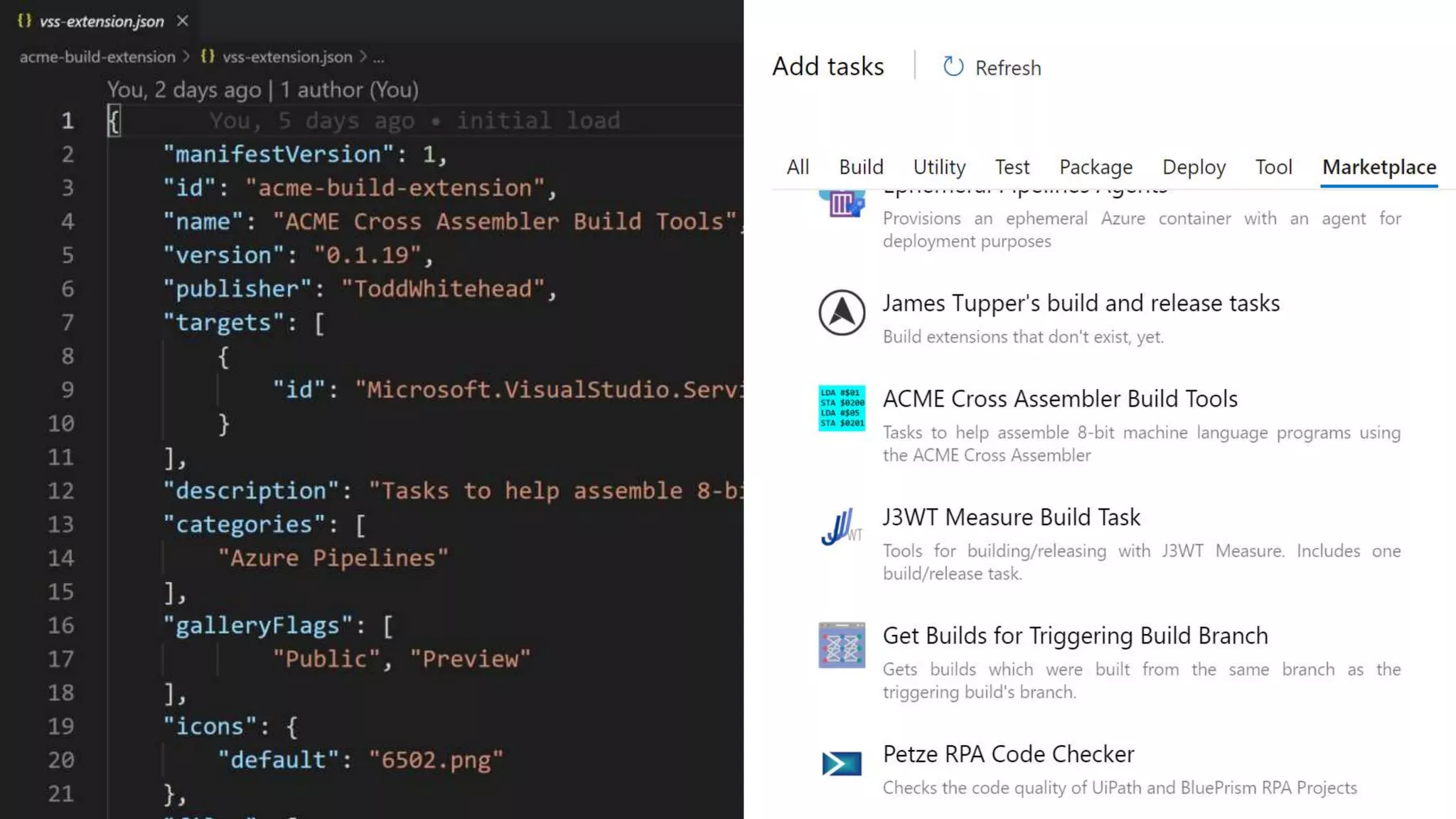Click the JSON braces icon on editor tab
This screenshot has width=1456, height=819.
tap(25, 21)
